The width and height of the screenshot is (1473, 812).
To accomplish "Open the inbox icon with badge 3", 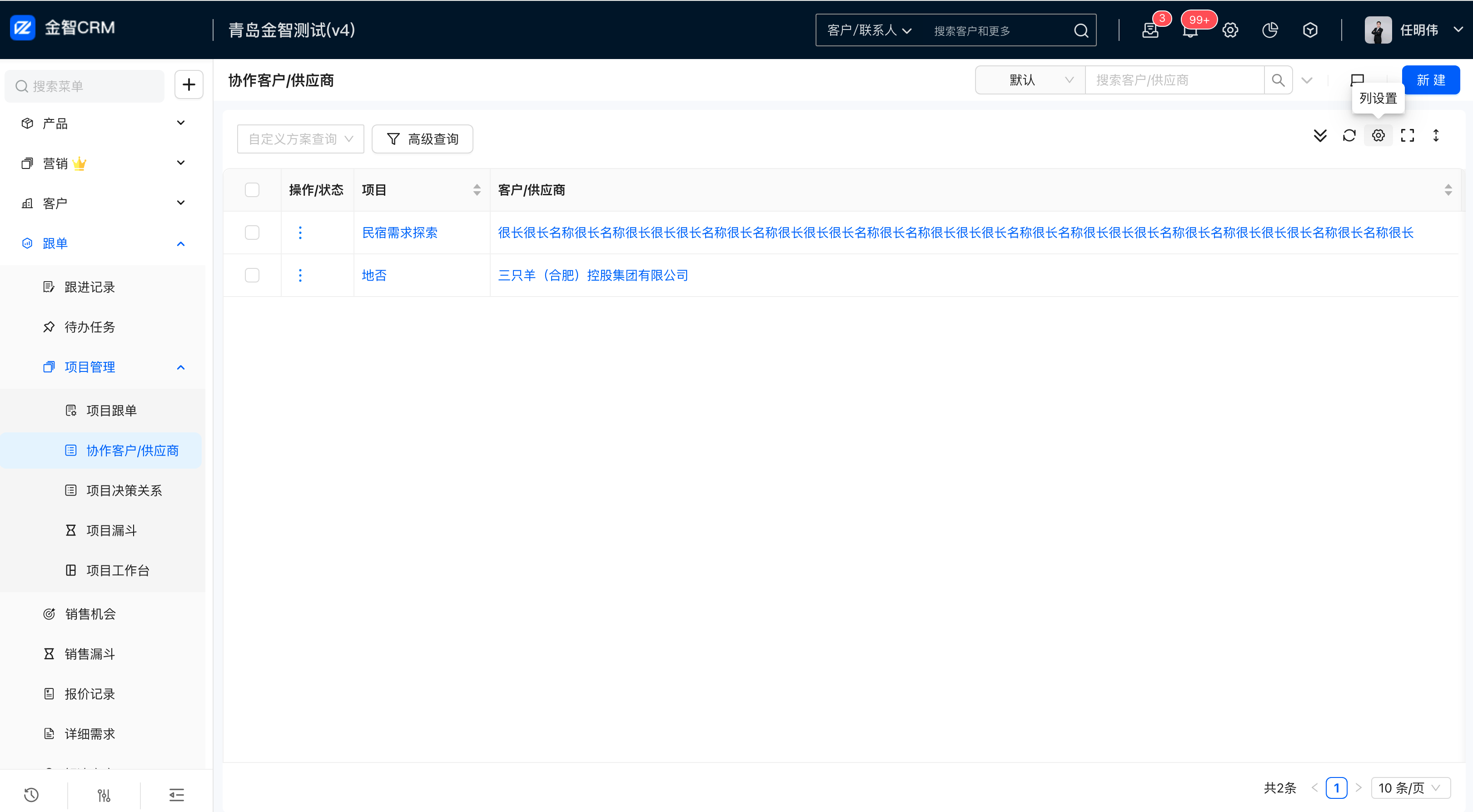I will [x=1150, y=30].
